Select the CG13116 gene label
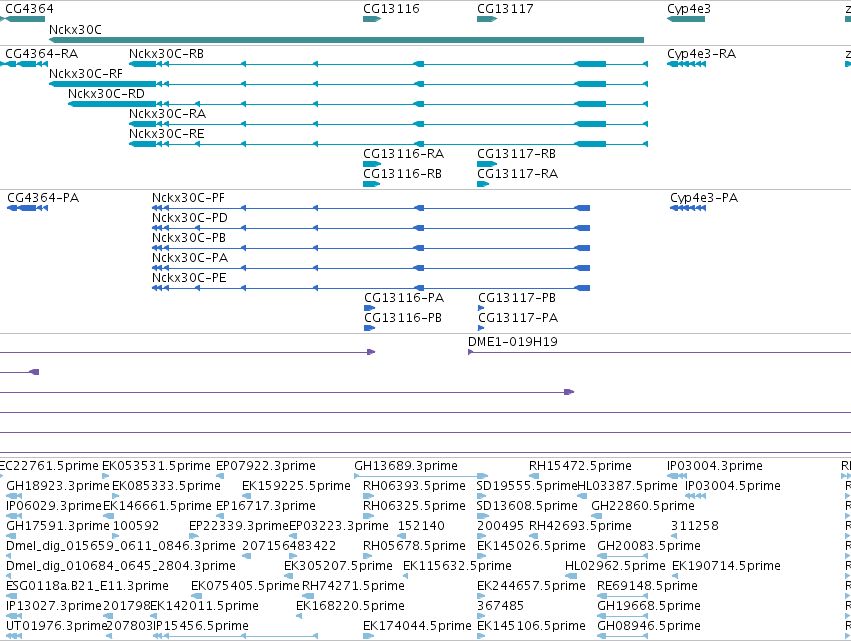The height and width of the screenshot is (641, 851). click(x=391, y=9)
